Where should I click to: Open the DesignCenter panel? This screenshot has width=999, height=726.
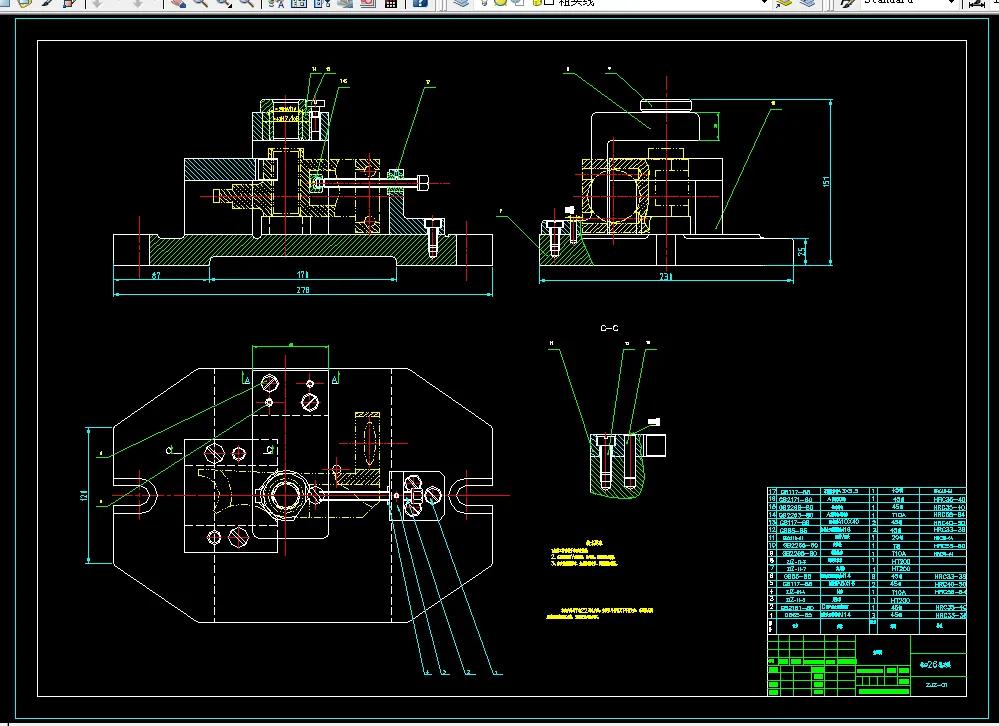pyautogui.click(x=299, y=3)
